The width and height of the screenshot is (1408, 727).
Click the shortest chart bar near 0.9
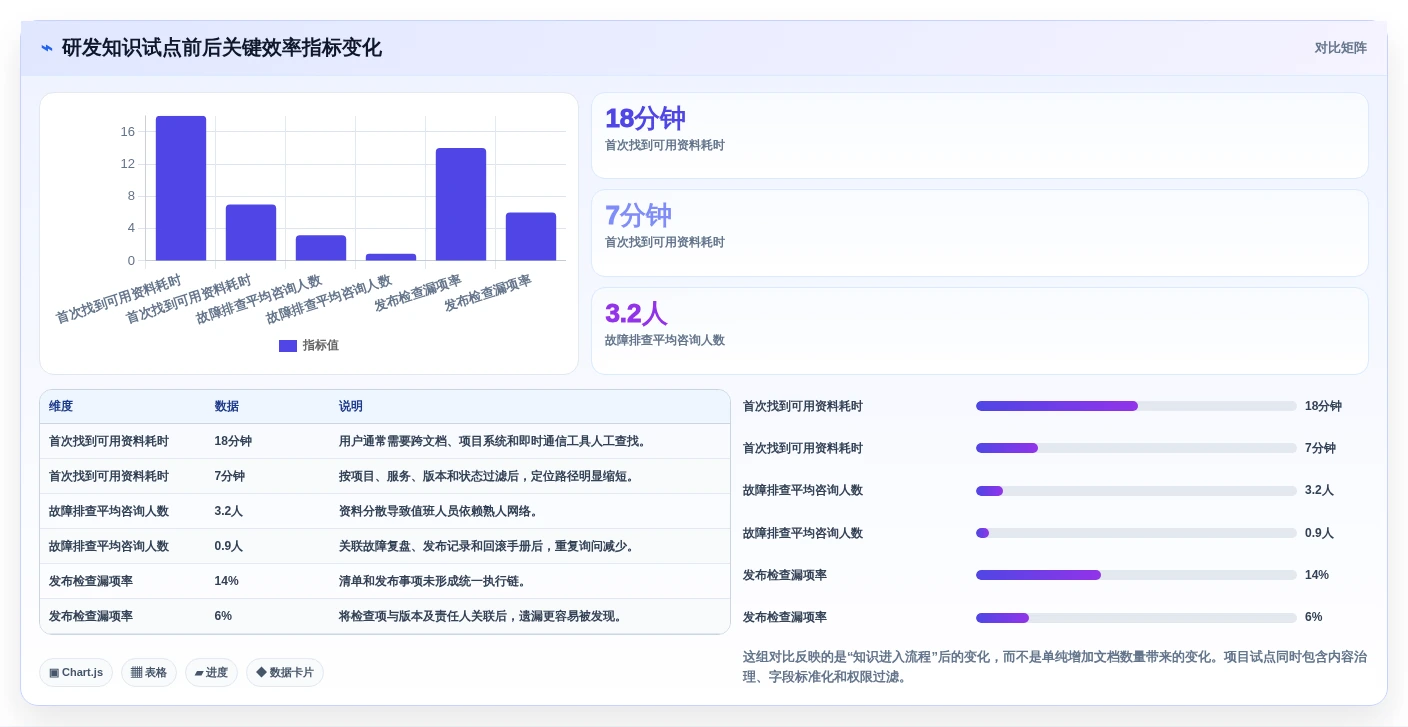[391, 257]
